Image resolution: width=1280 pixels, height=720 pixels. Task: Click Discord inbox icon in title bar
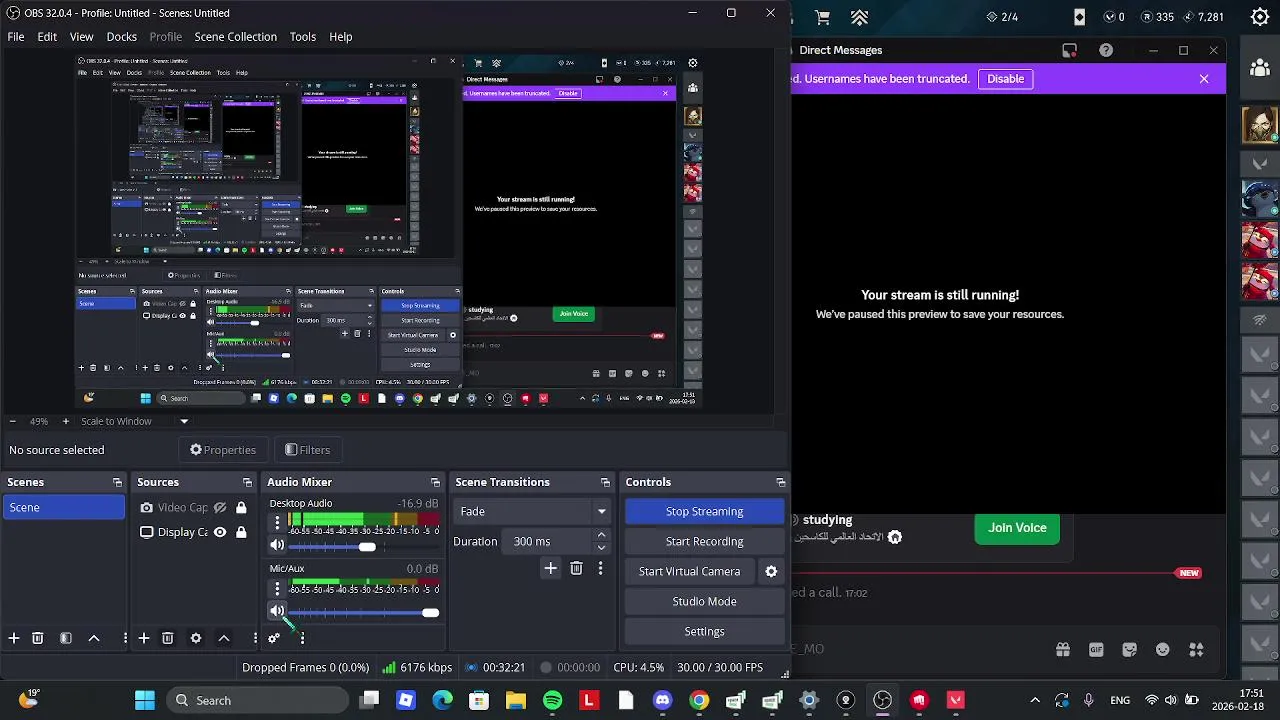point(1069,50)
